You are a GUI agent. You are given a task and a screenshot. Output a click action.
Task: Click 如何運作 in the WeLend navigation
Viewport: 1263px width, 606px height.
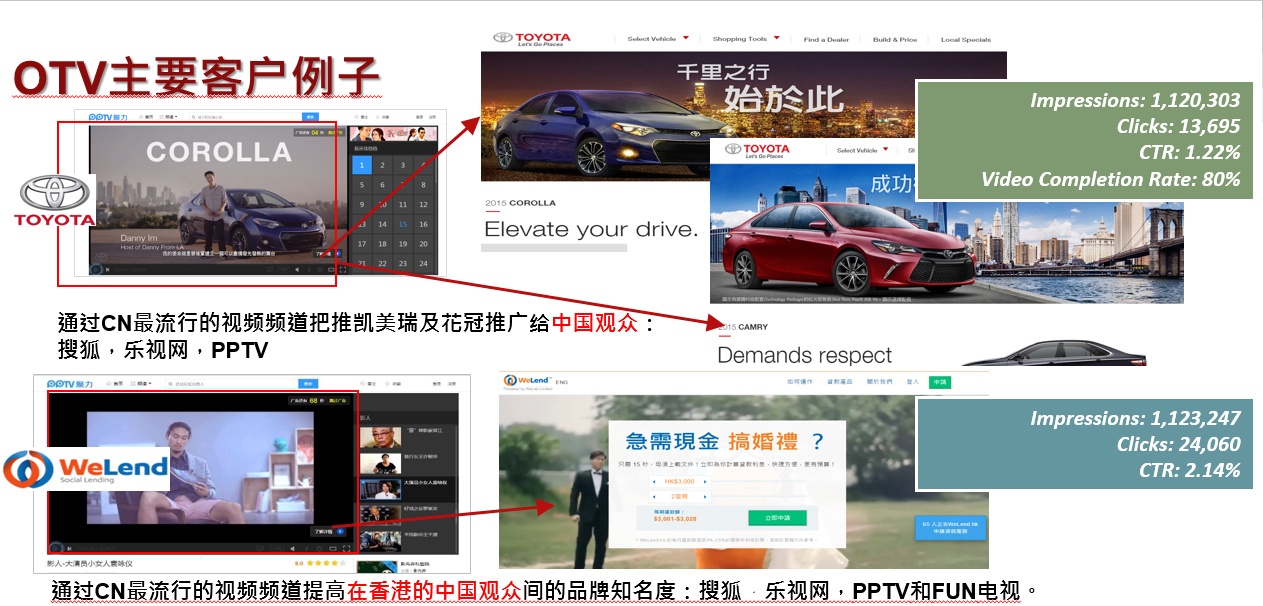[802, 382]
